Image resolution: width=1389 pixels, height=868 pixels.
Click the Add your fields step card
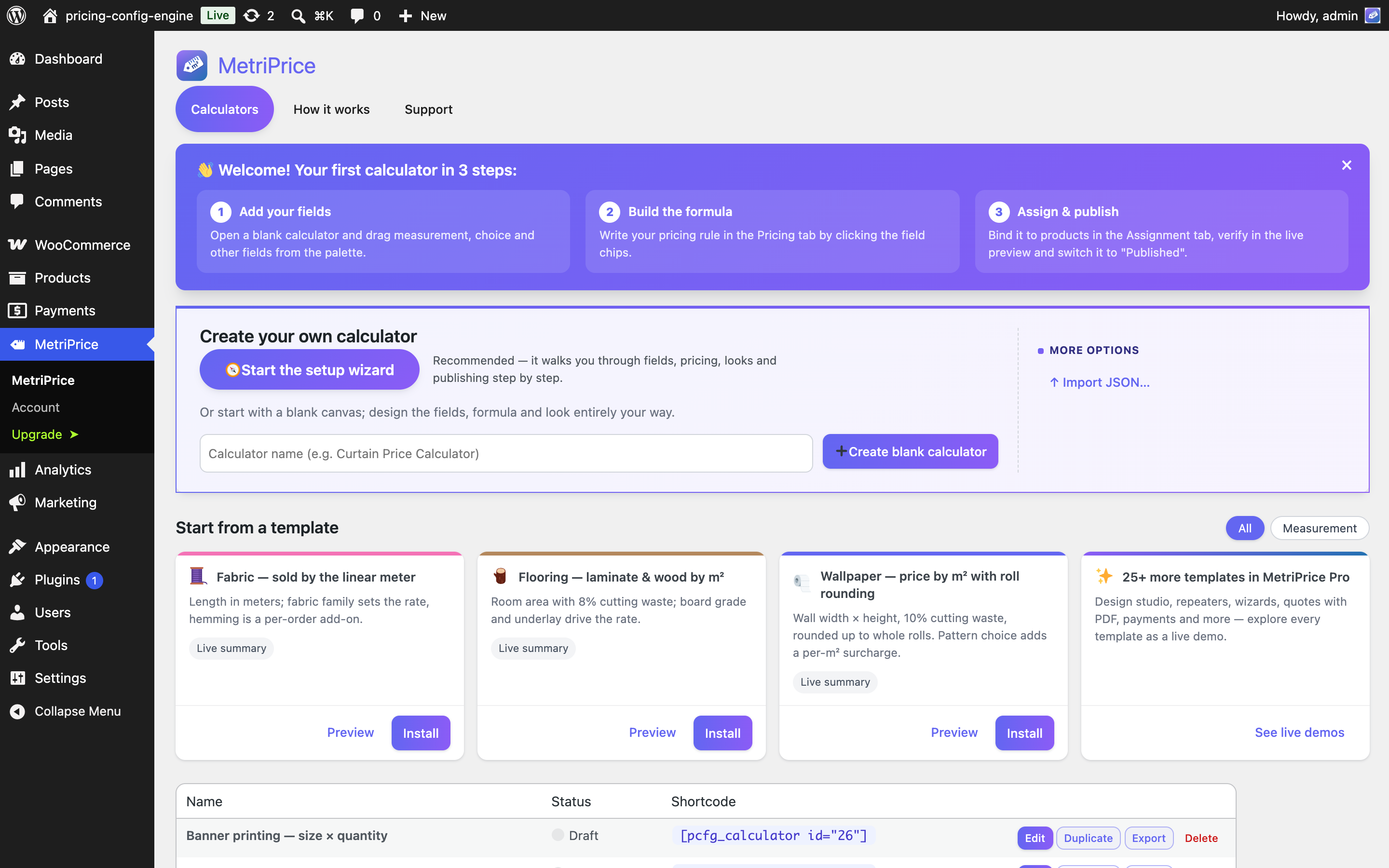coord(383,231)
